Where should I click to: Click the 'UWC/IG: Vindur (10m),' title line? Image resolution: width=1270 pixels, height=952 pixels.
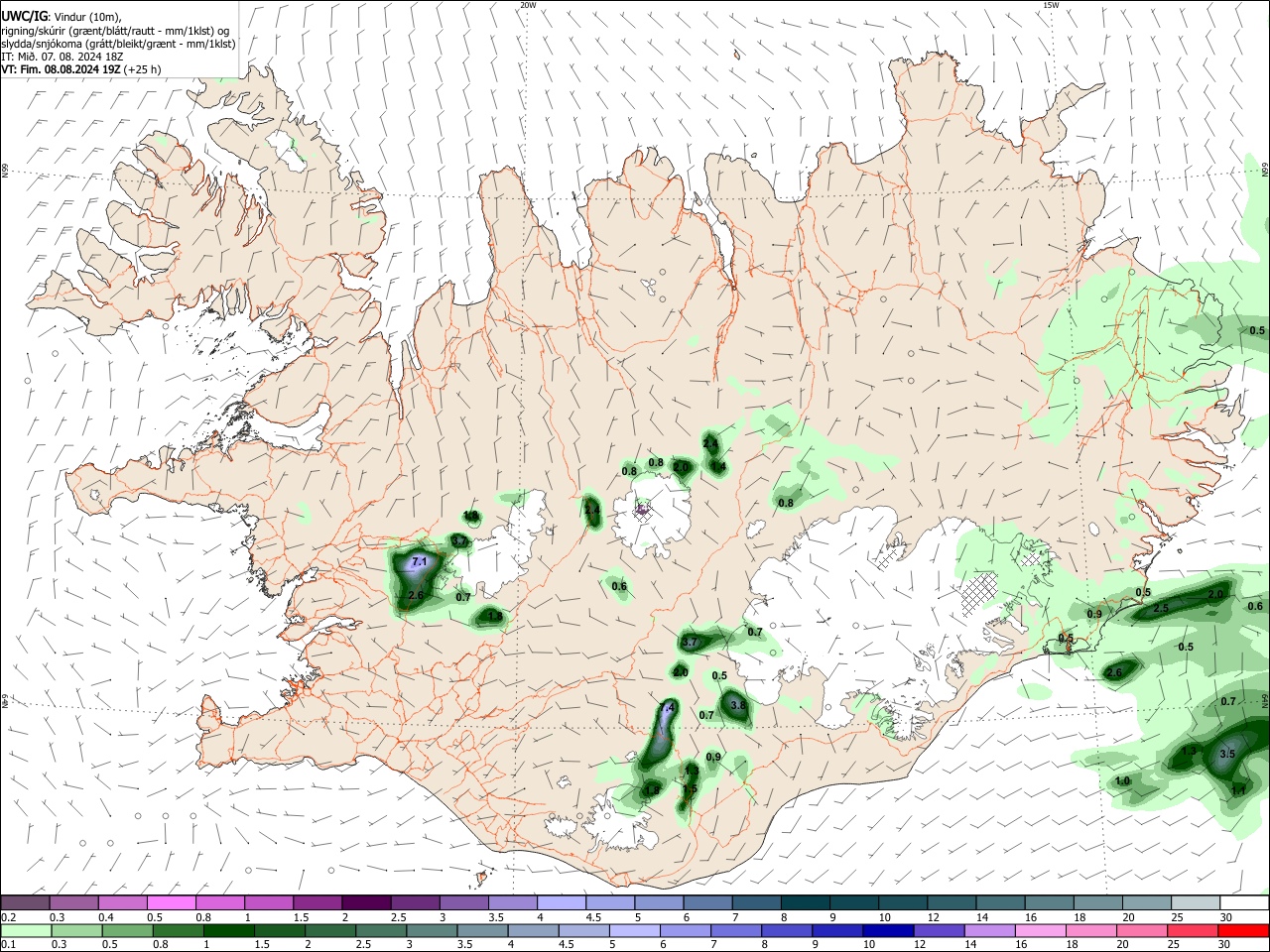pyautogui.click(x=62, y=17)
